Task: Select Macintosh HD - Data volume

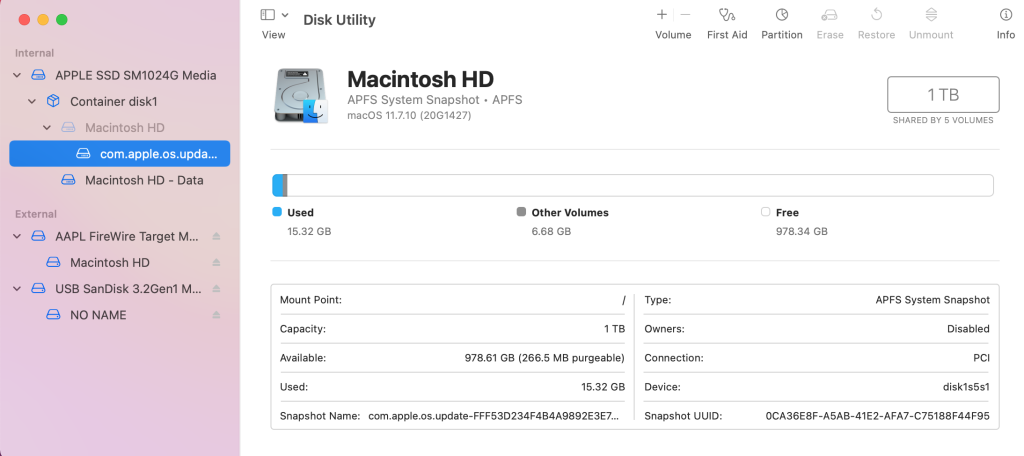Action: [144, 180]
